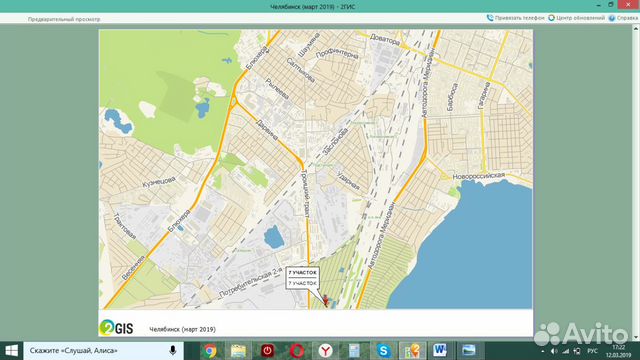Image resolution: width=640 pixels, height=360 pixels.
Task: Switch keyboard language indicator 'РУС'
Action: [592, 351]
